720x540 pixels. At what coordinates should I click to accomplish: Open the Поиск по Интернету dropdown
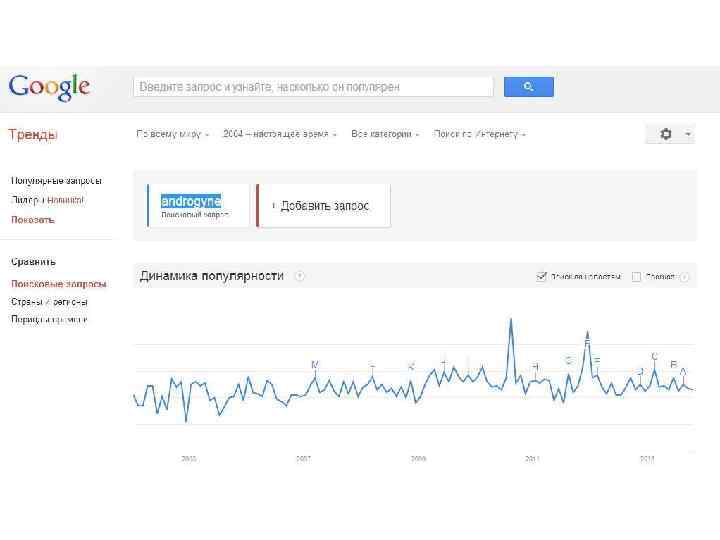[480, 134]
